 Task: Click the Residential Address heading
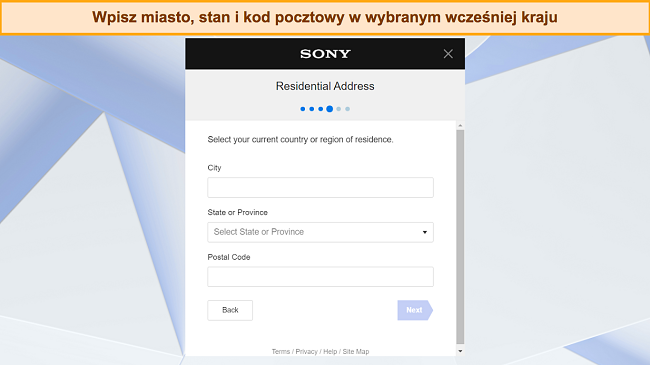[325, 86]
